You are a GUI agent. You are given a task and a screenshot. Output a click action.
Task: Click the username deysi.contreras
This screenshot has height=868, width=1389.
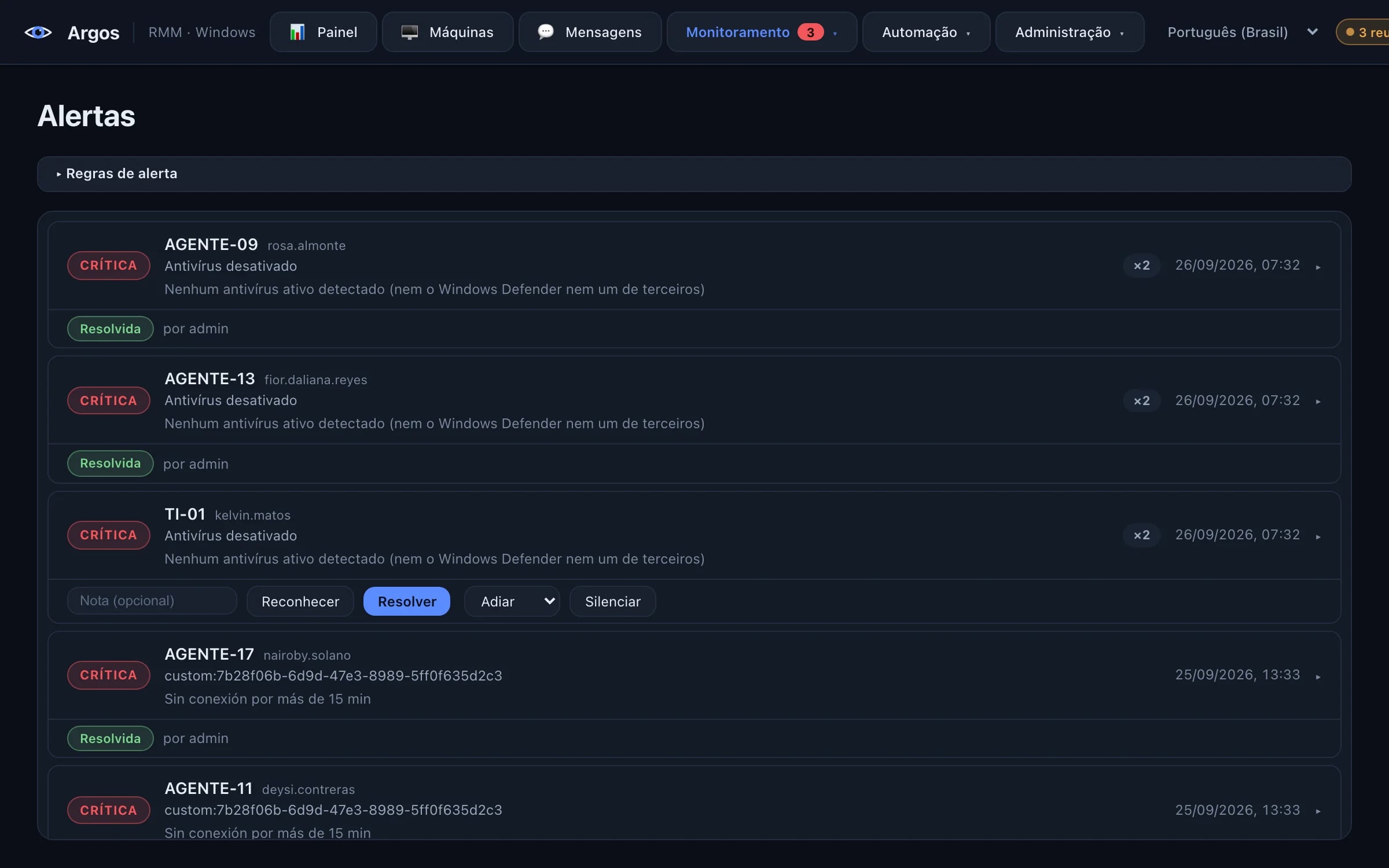(x=308, y=789)
